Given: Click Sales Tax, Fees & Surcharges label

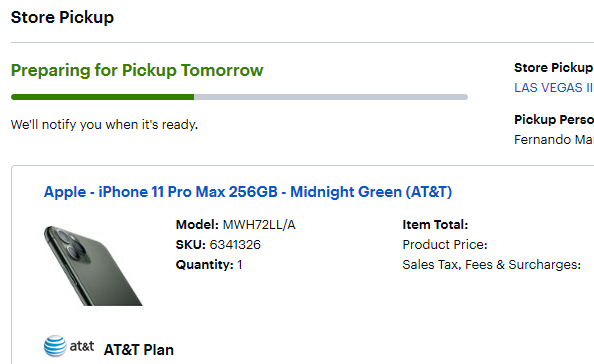Looking at the screenshot, I should 491,264.
